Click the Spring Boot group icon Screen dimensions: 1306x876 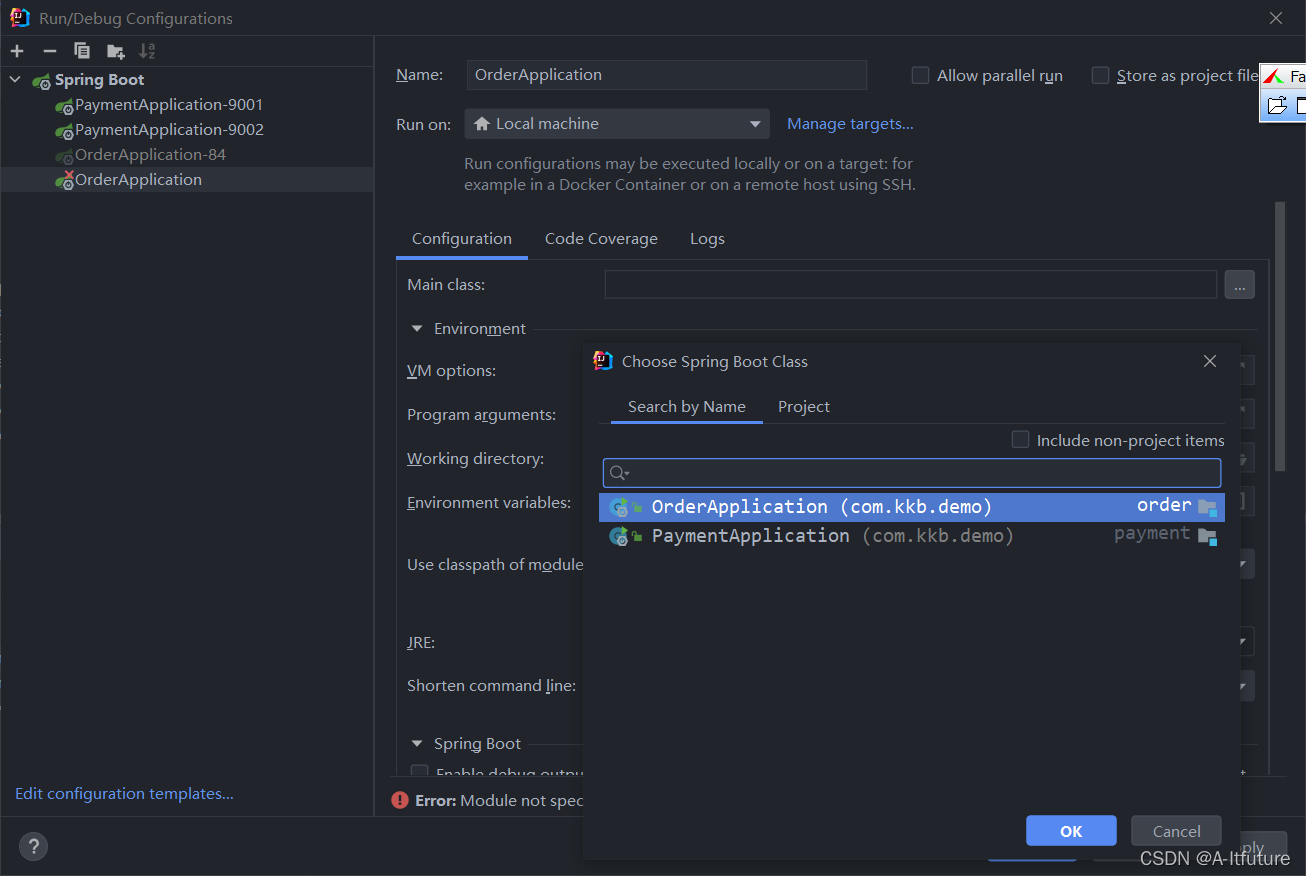41,81
